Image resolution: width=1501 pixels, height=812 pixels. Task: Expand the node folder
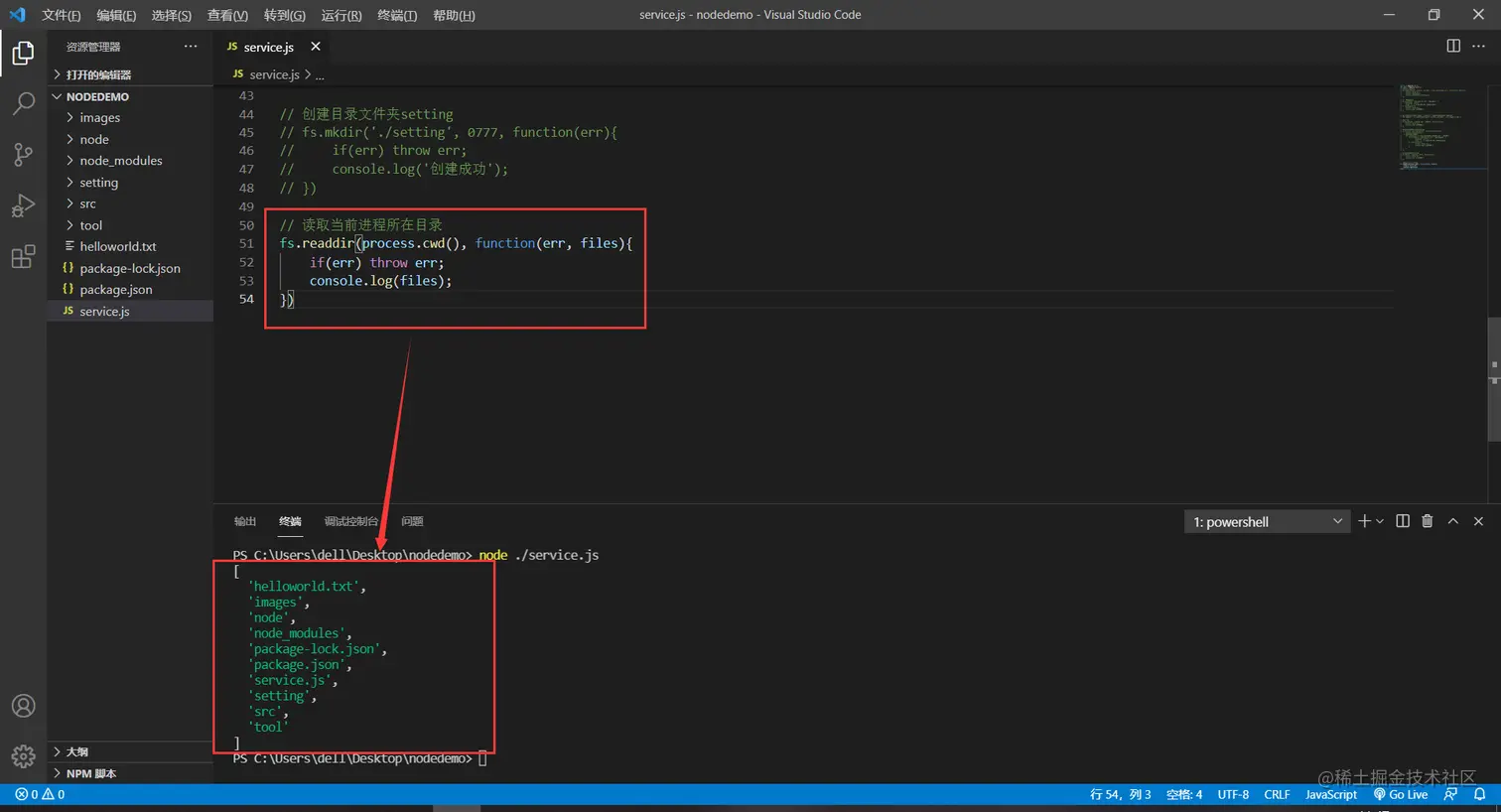130,139
